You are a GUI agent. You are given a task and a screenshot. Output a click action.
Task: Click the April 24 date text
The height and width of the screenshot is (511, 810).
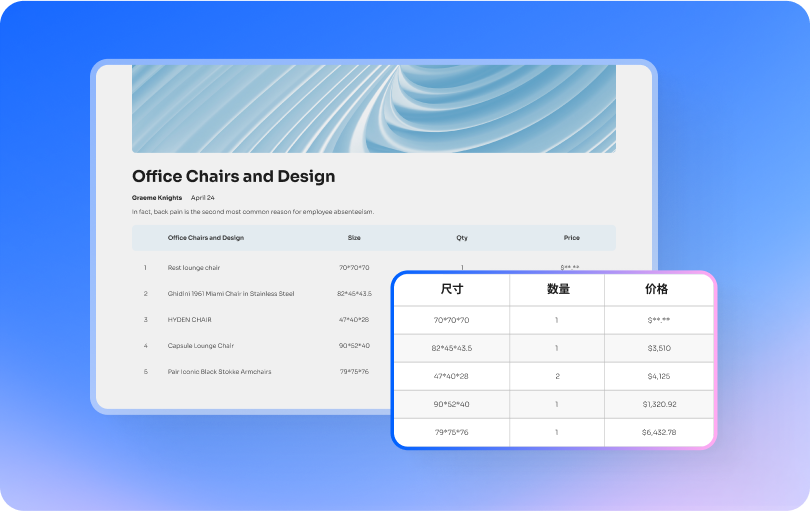pyautogui.click(x=202, y=198)
